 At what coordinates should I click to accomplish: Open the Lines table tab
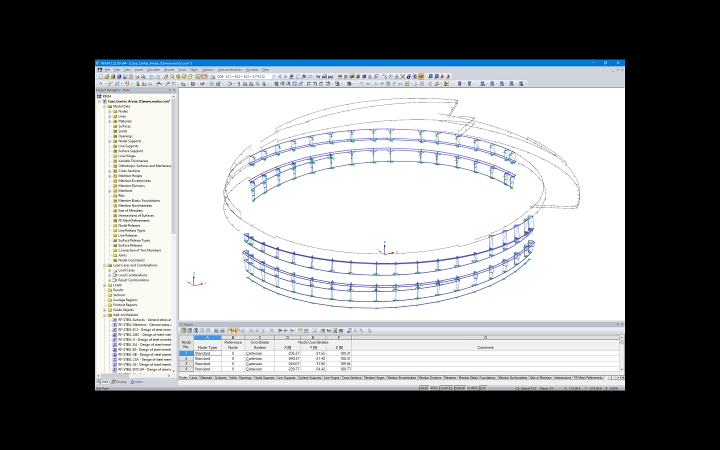(x=194, y=377)
